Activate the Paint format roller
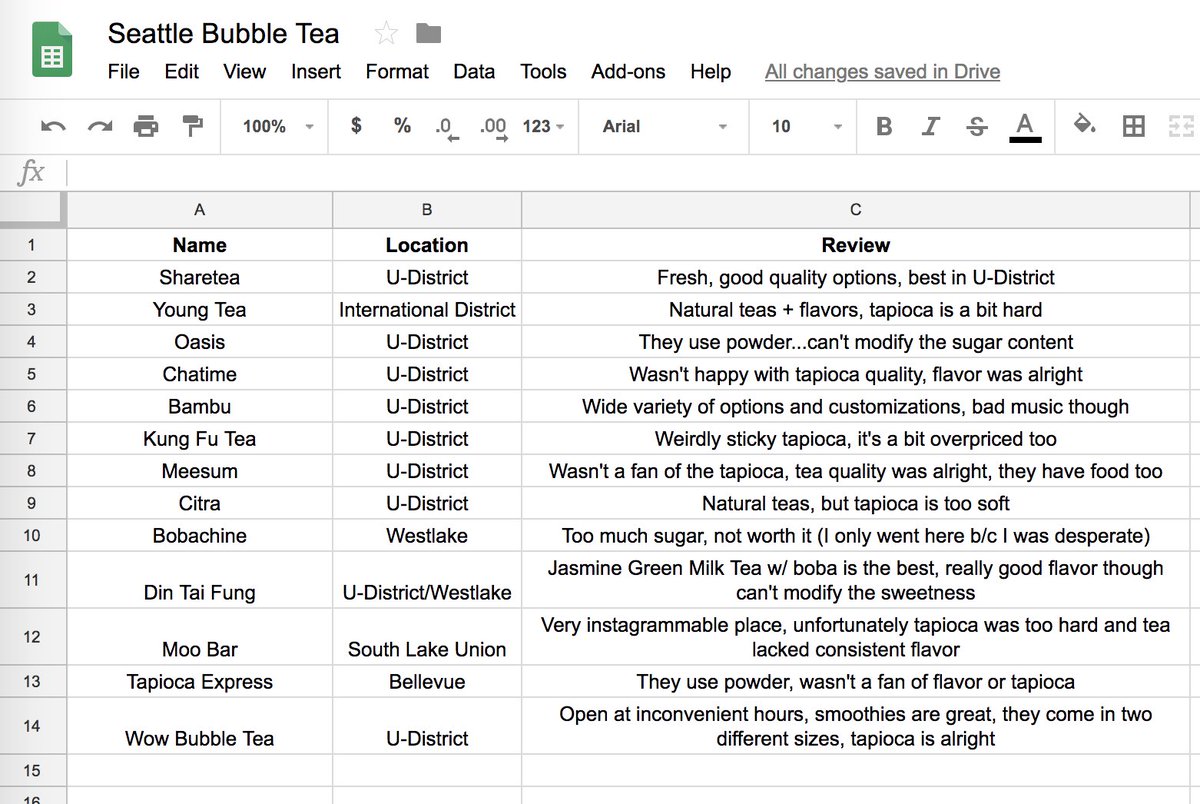 [x=192, y=126]
